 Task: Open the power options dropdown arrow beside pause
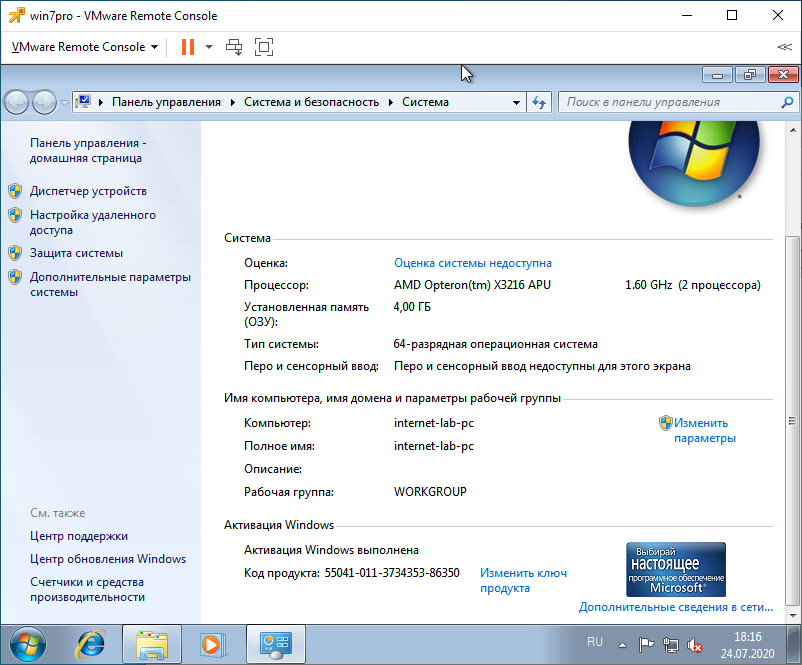209,47
